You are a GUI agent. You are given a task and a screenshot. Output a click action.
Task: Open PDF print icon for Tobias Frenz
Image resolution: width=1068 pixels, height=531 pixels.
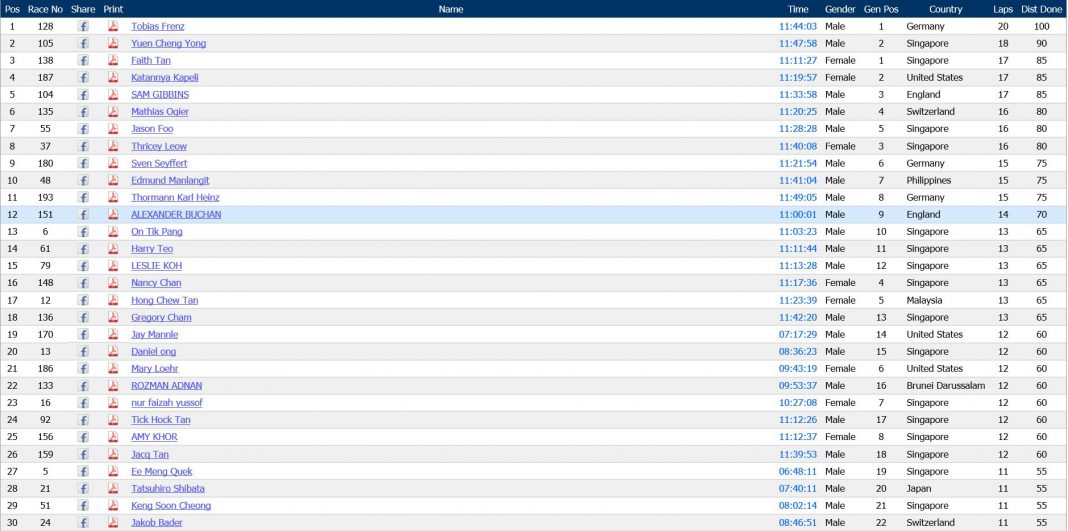pos(113,26)
